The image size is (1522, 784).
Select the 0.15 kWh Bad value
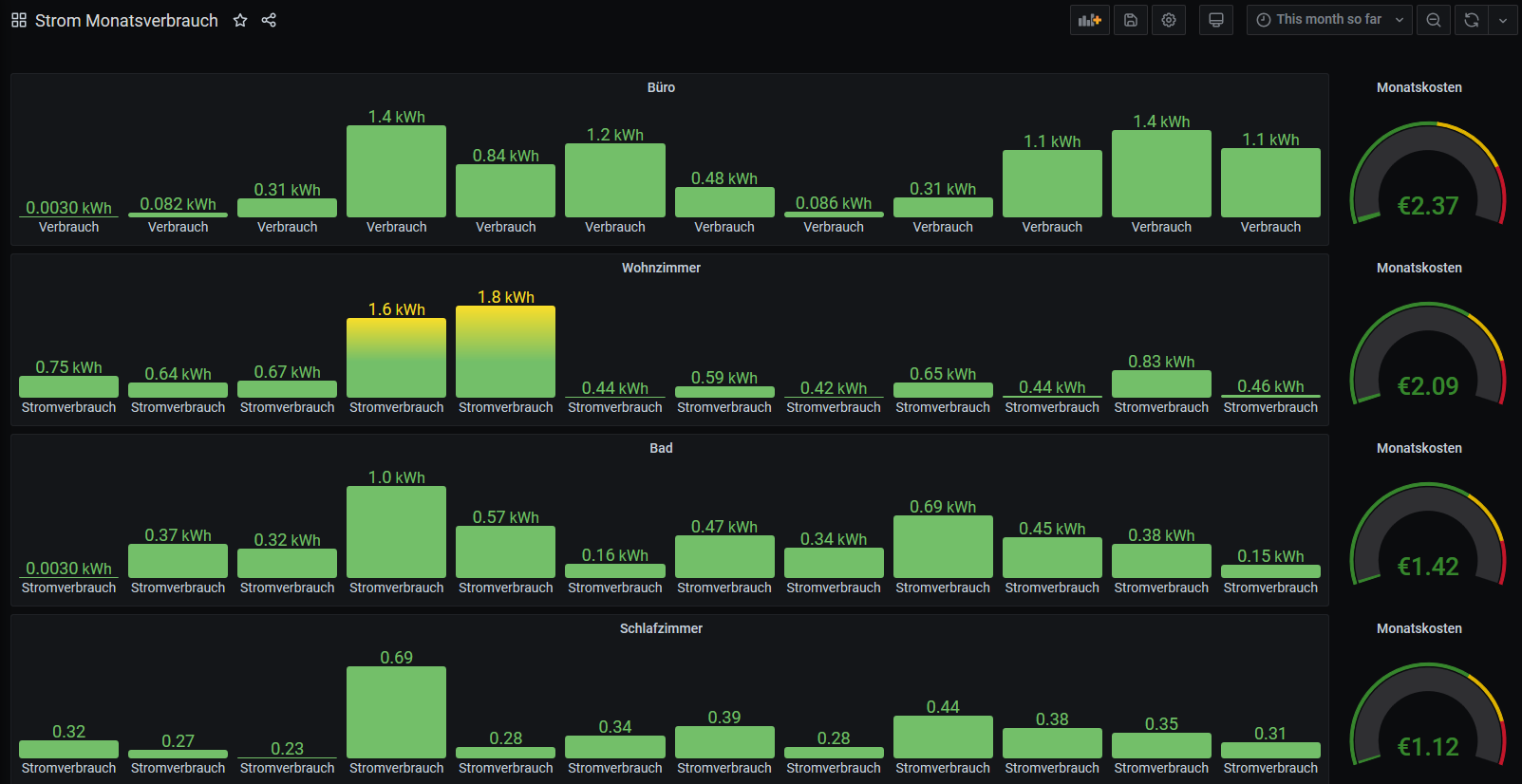[1270, 556]
